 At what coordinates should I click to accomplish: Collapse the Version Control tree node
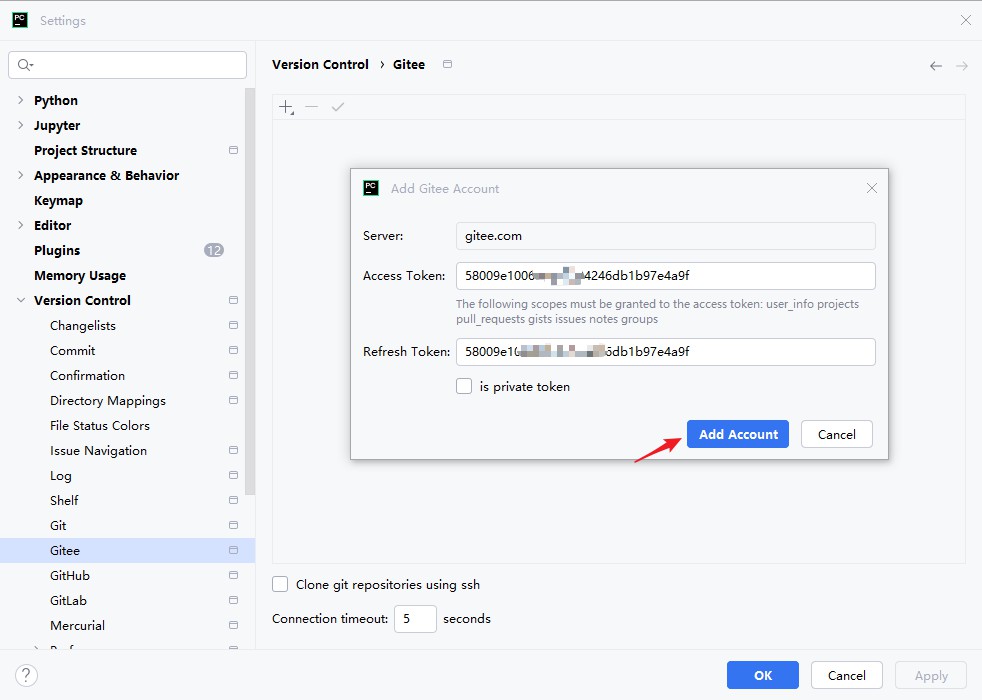click(21, 301)
